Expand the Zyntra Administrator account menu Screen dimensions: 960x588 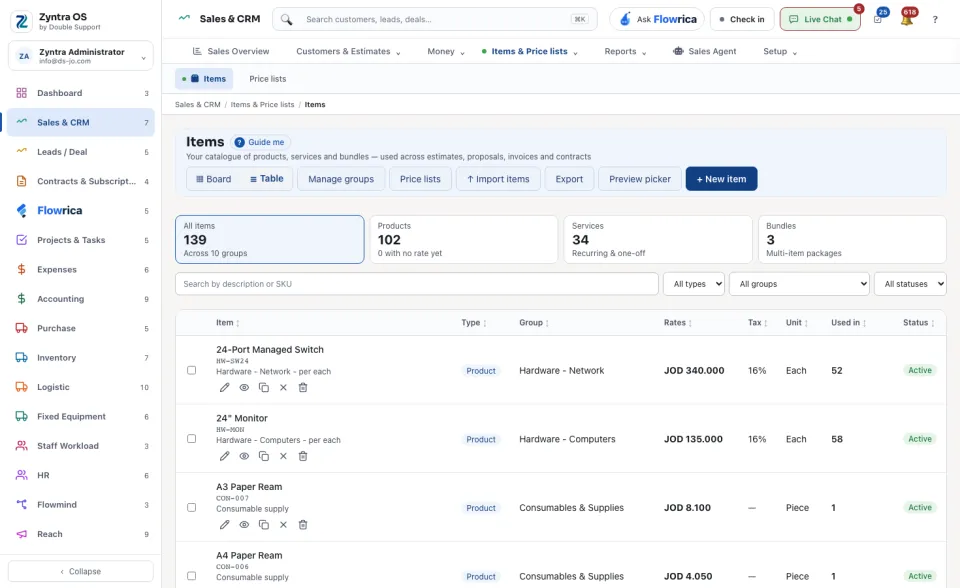(x=81, y=56)
